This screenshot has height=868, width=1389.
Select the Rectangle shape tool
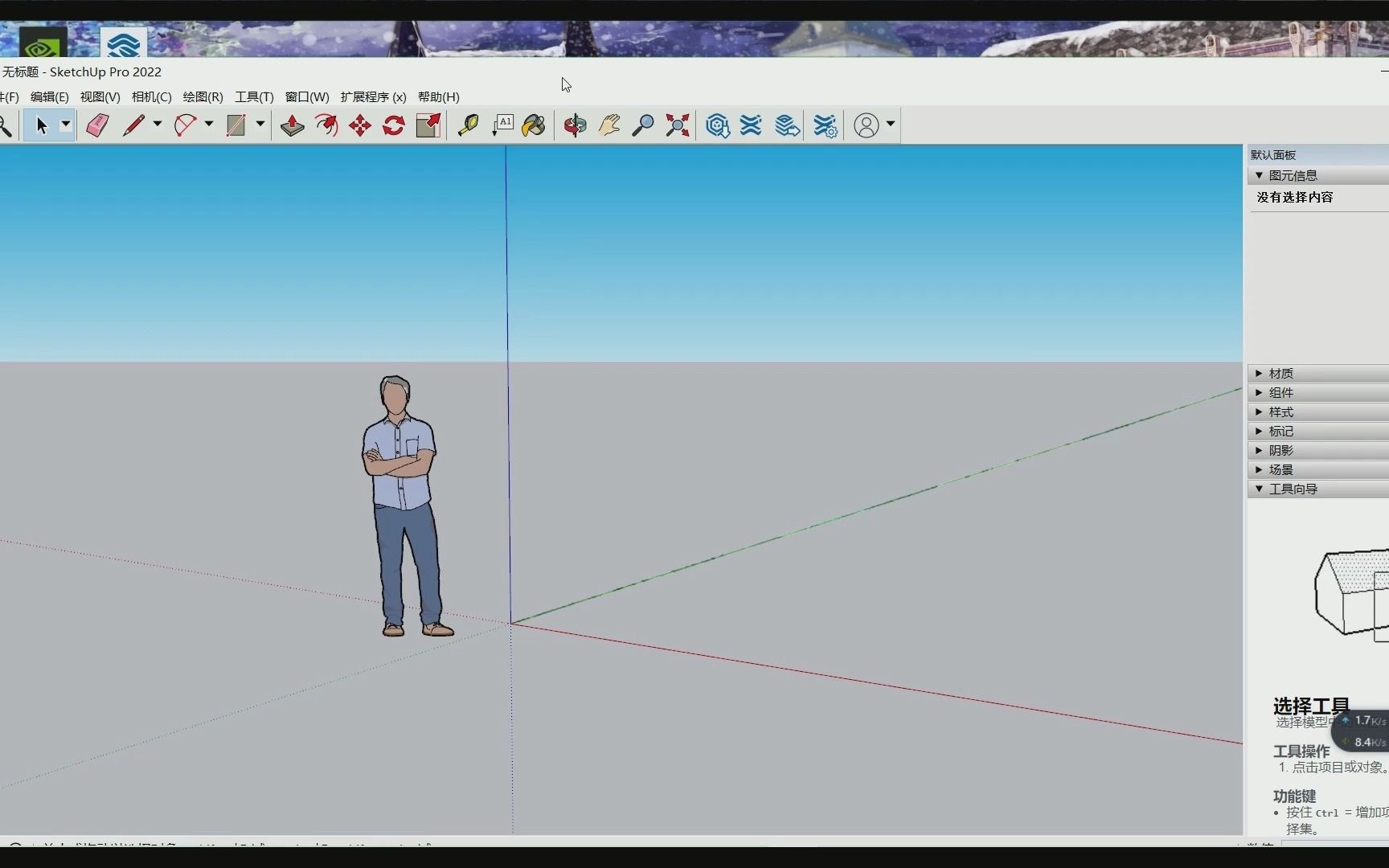point(236,125)
